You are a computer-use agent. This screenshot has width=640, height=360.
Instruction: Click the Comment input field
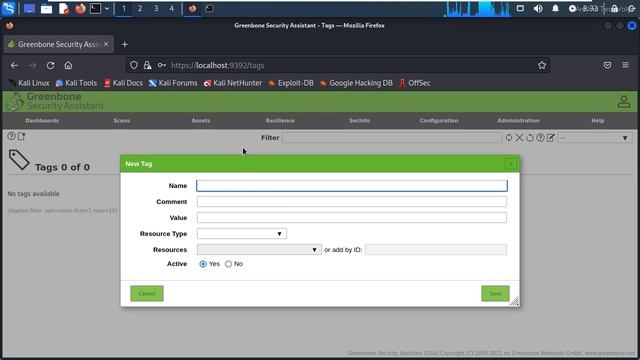352,202
